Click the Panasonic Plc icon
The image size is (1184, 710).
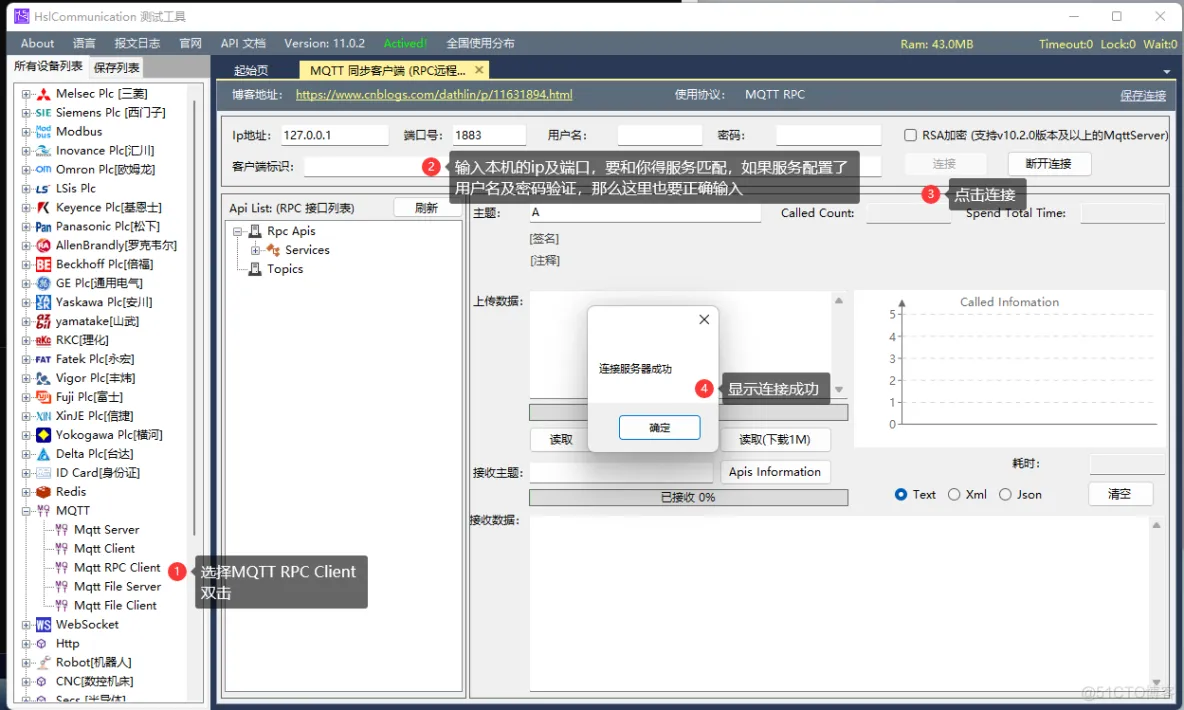point(44,226)
